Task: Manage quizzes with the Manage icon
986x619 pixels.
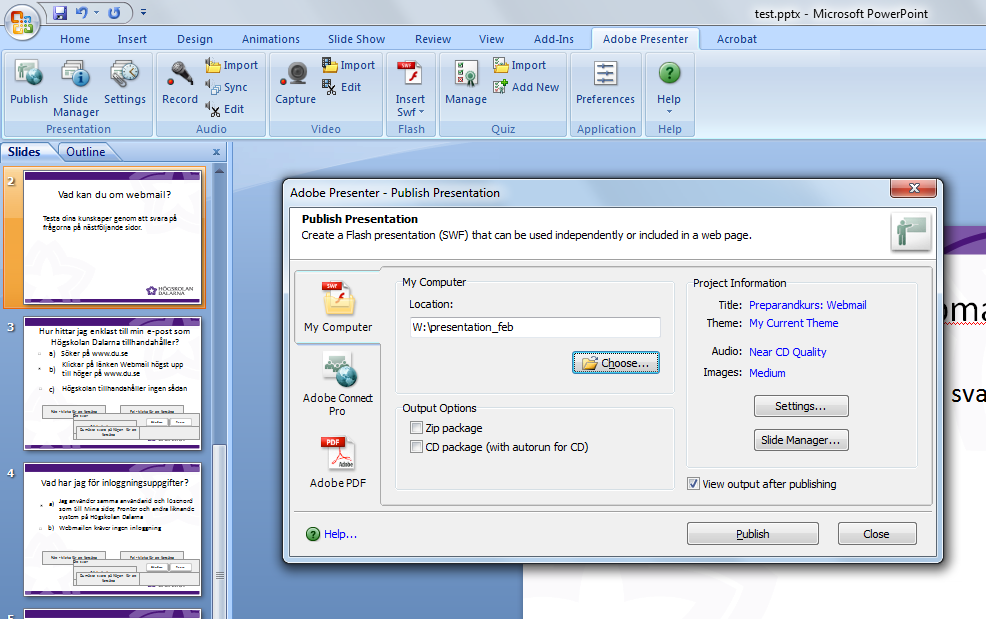Action: click(x=466, y=82)
